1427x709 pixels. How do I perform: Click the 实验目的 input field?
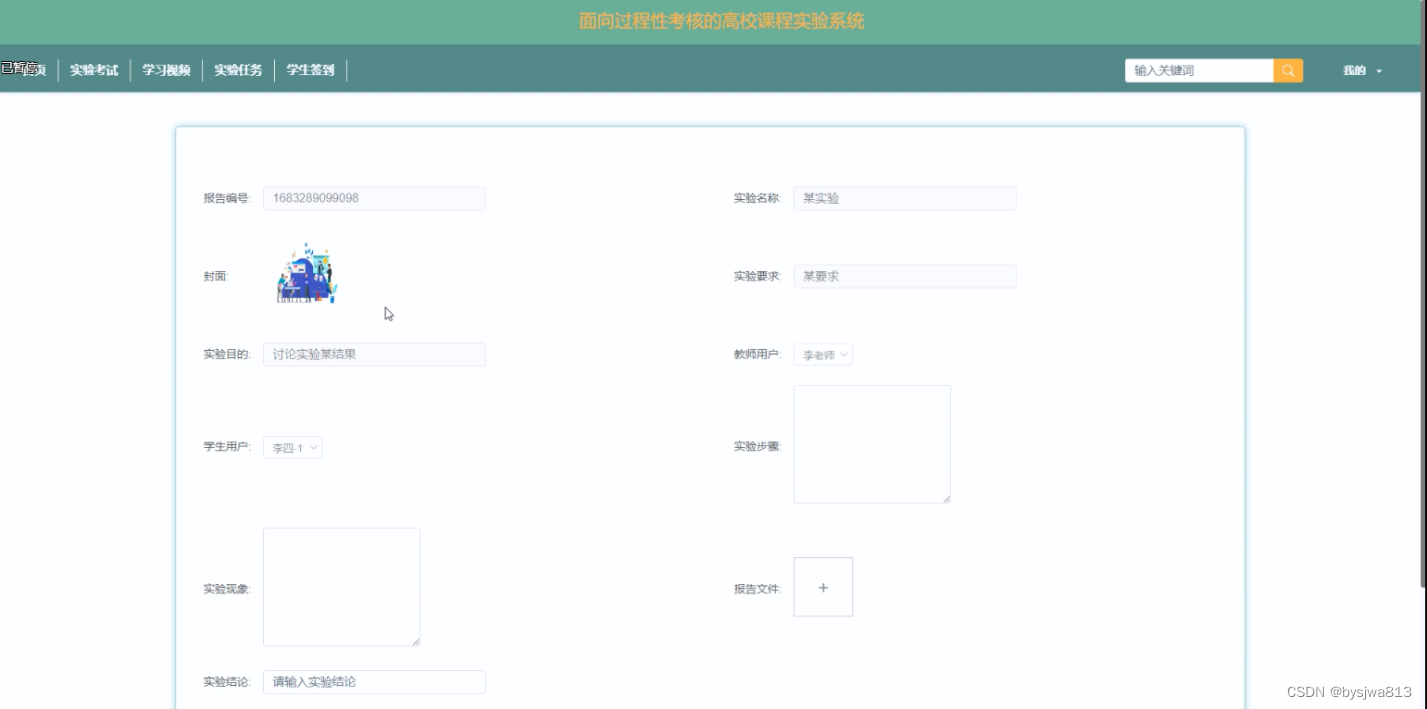pos(374,354)
